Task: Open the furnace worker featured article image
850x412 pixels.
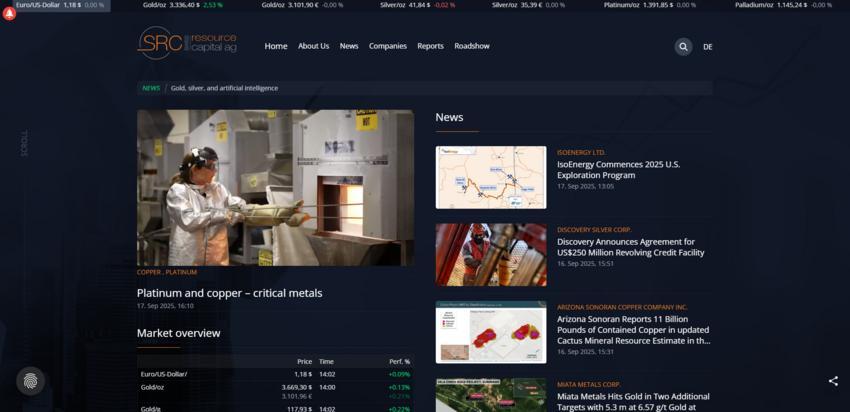Action: click(275, 188)
